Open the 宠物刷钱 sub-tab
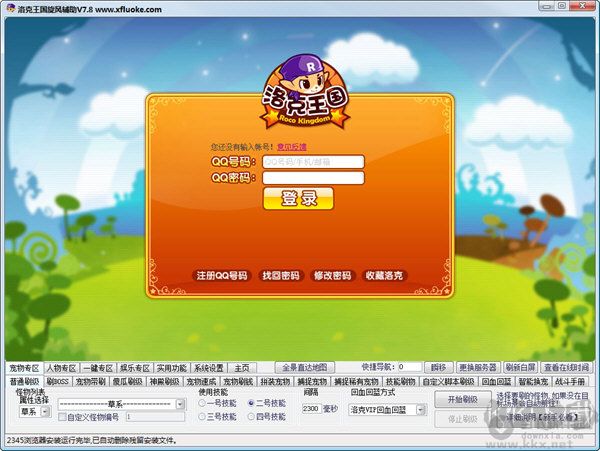This screenshot has width=600, height=451. (x=238, y=381)
